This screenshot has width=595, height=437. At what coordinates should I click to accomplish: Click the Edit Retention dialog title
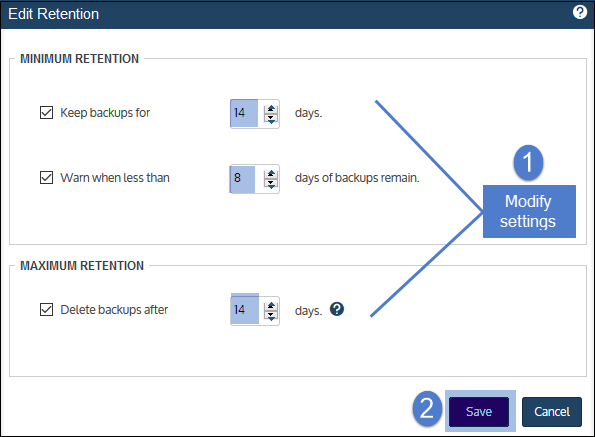point(54,14)
